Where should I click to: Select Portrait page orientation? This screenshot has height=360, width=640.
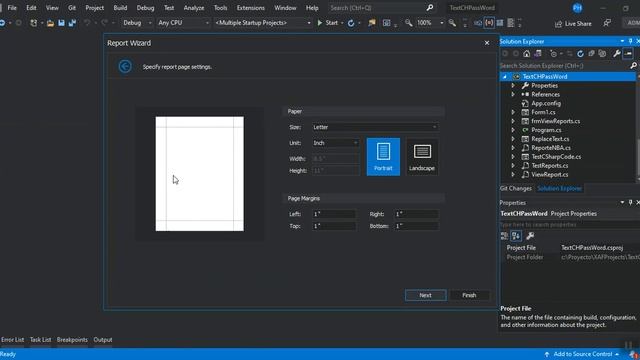[383, 157]
